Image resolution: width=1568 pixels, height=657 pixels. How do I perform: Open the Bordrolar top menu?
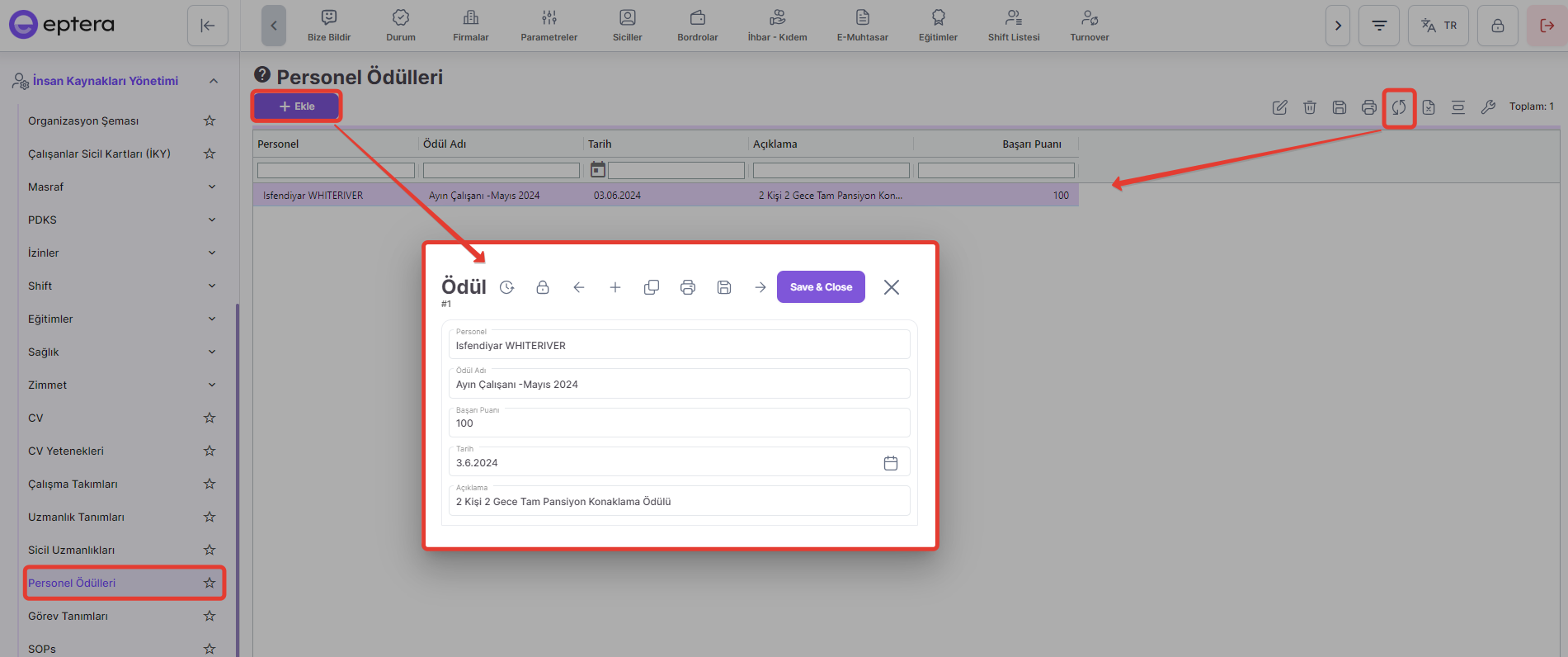tap(697, 26)
